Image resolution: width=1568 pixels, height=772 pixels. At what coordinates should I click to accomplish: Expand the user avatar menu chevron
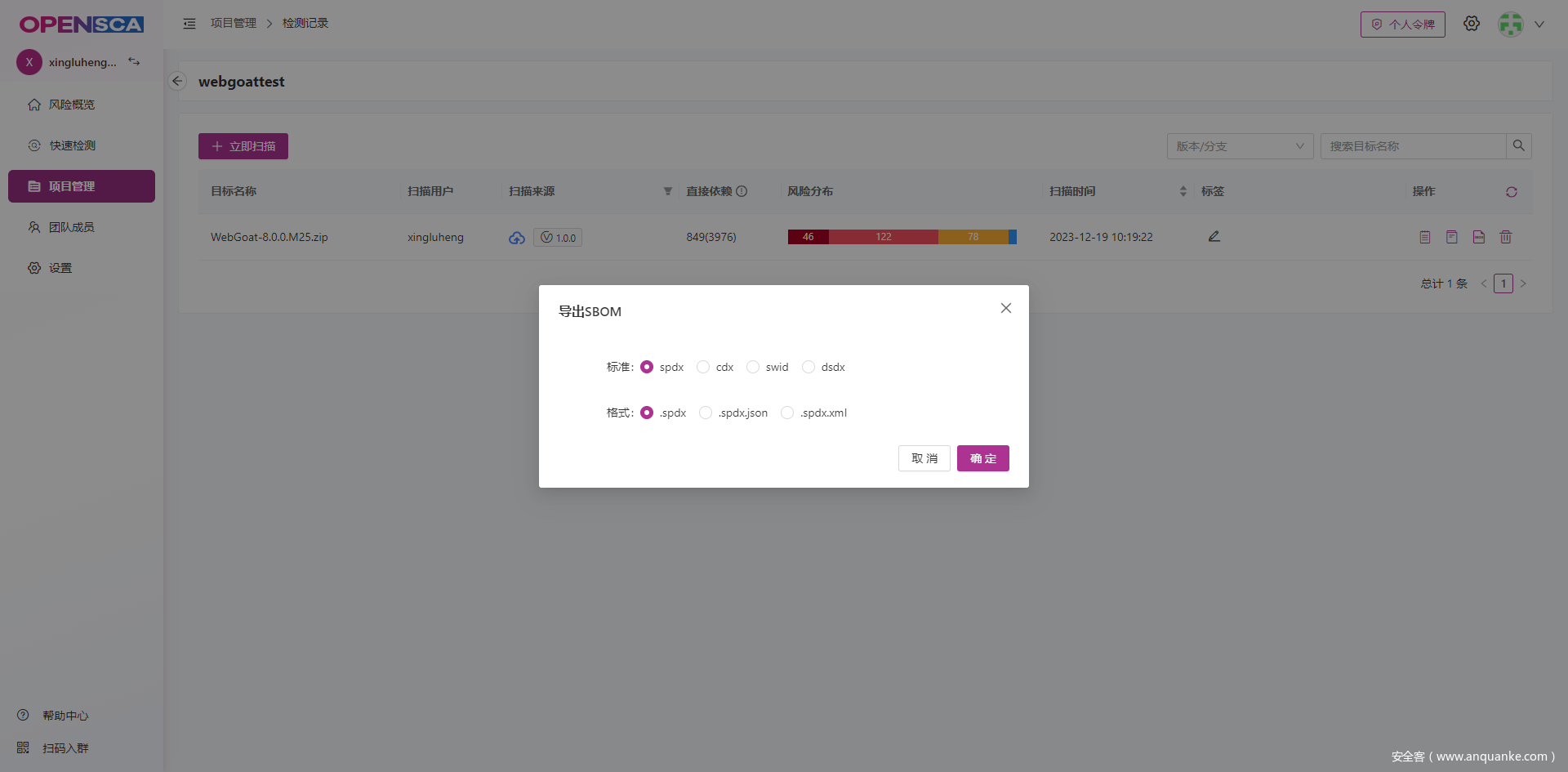1539,25
